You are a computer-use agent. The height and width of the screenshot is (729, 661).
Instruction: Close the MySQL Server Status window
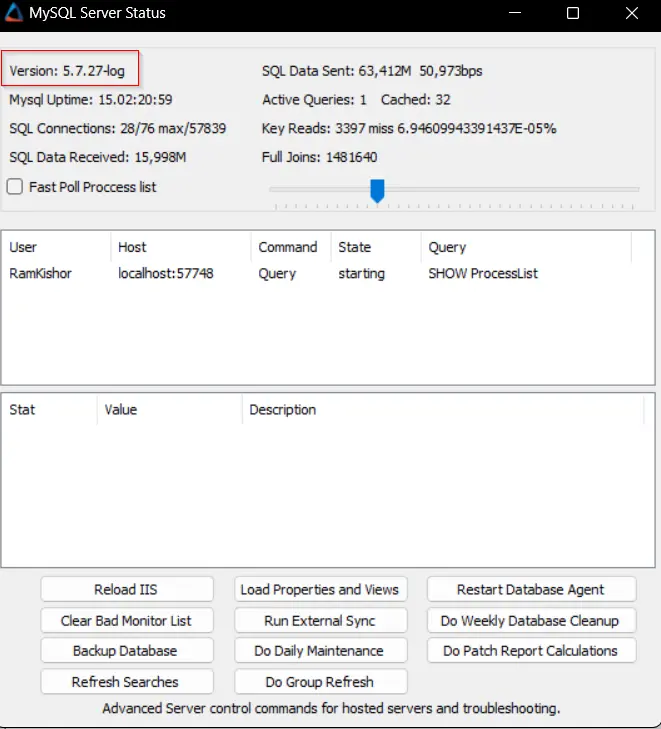(x=632, y=13)
